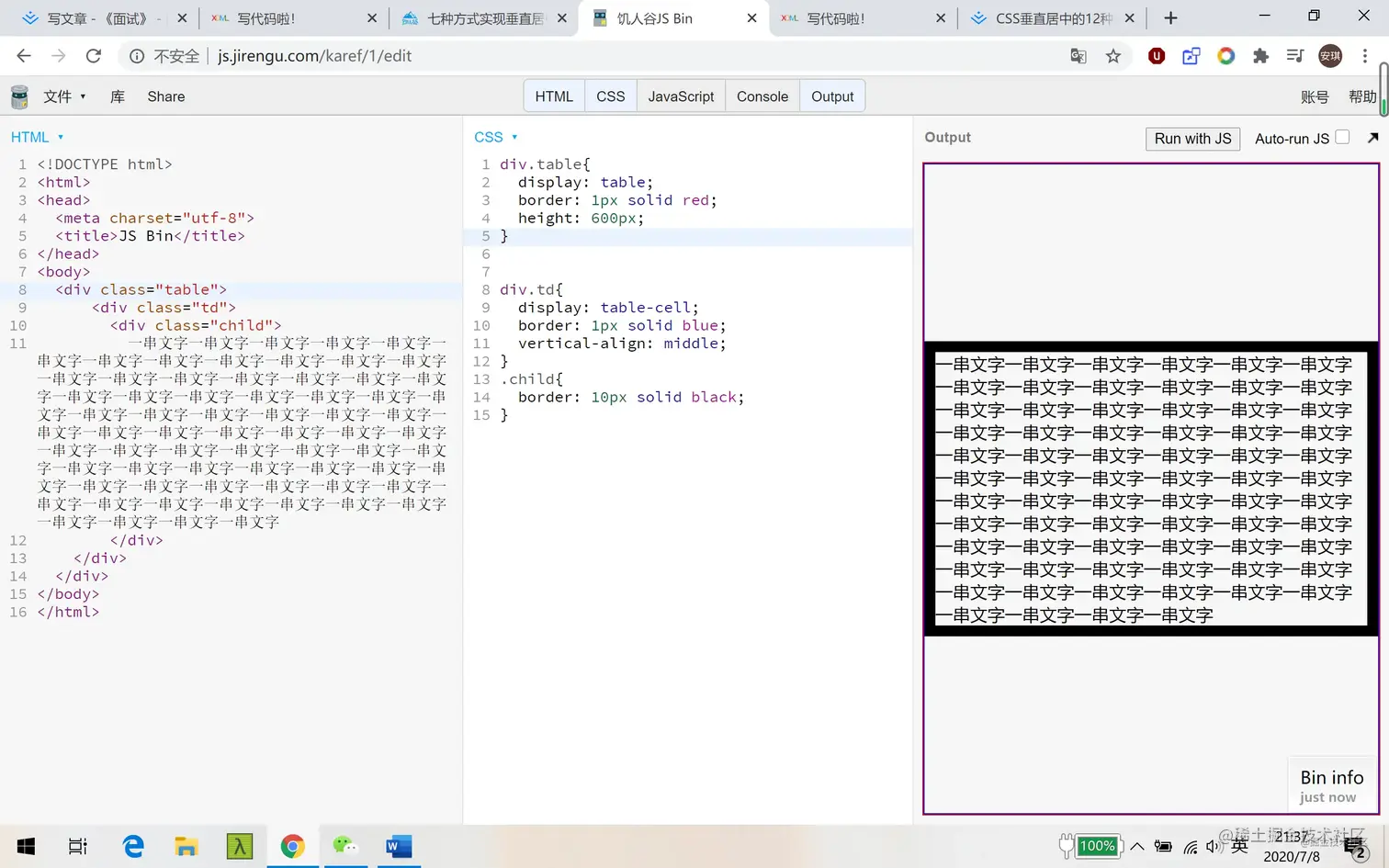Switch to Chrome on the taskbar
Screen dimensions: 1389x868
293,846
